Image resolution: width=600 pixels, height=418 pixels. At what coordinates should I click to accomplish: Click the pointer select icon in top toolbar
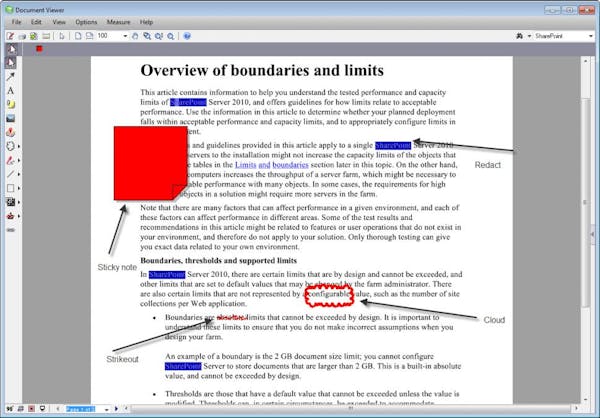point(62,36)
